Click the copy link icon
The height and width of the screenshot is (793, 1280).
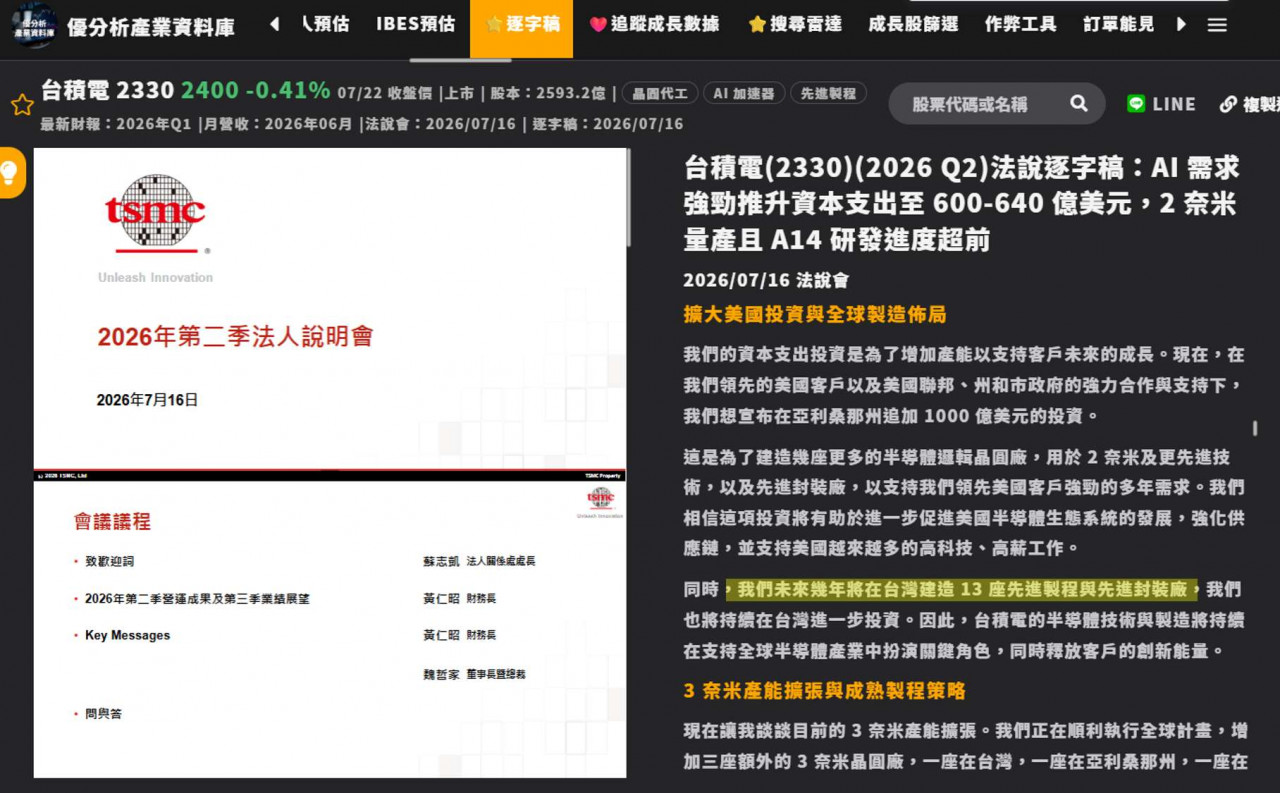click(1228, 104)
